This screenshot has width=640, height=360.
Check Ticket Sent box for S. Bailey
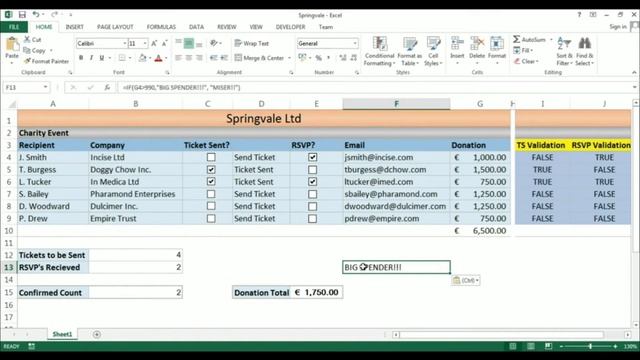click(211, 194)
